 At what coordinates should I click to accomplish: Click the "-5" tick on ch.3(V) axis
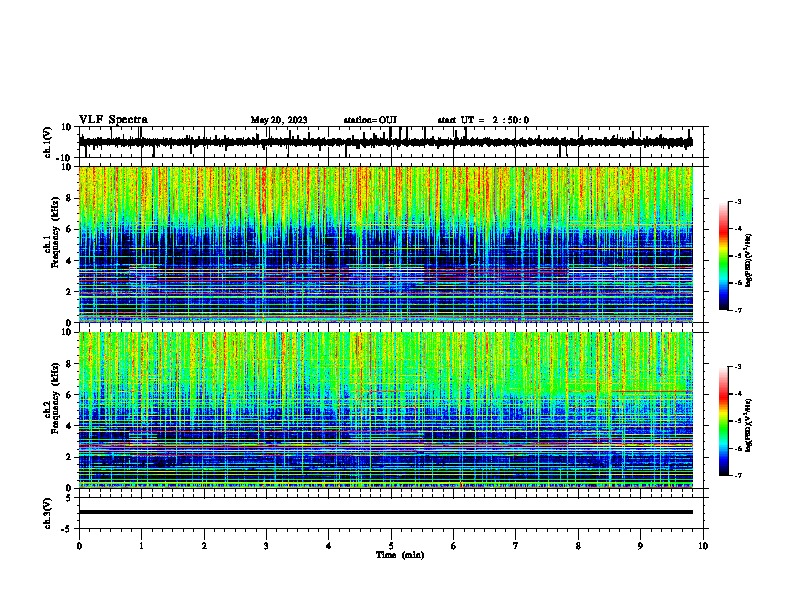(67, 529)
